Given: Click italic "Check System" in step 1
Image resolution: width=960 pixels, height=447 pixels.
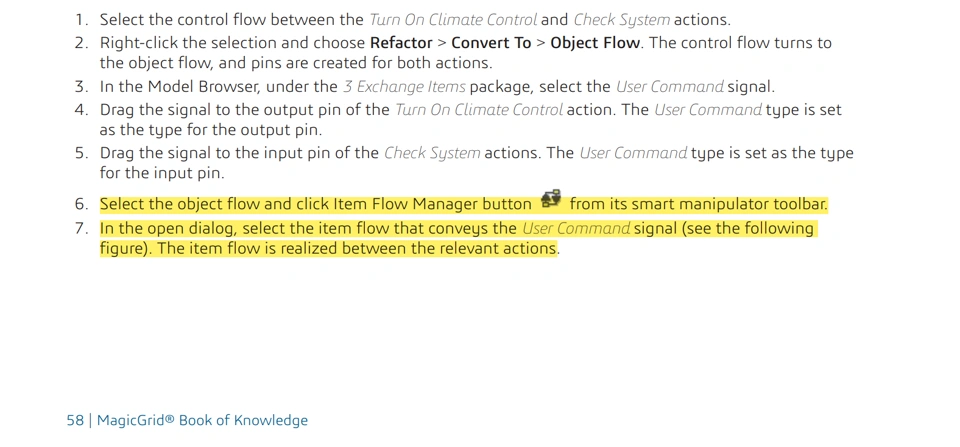Looking at the screenshot, I should click(620, 20).
